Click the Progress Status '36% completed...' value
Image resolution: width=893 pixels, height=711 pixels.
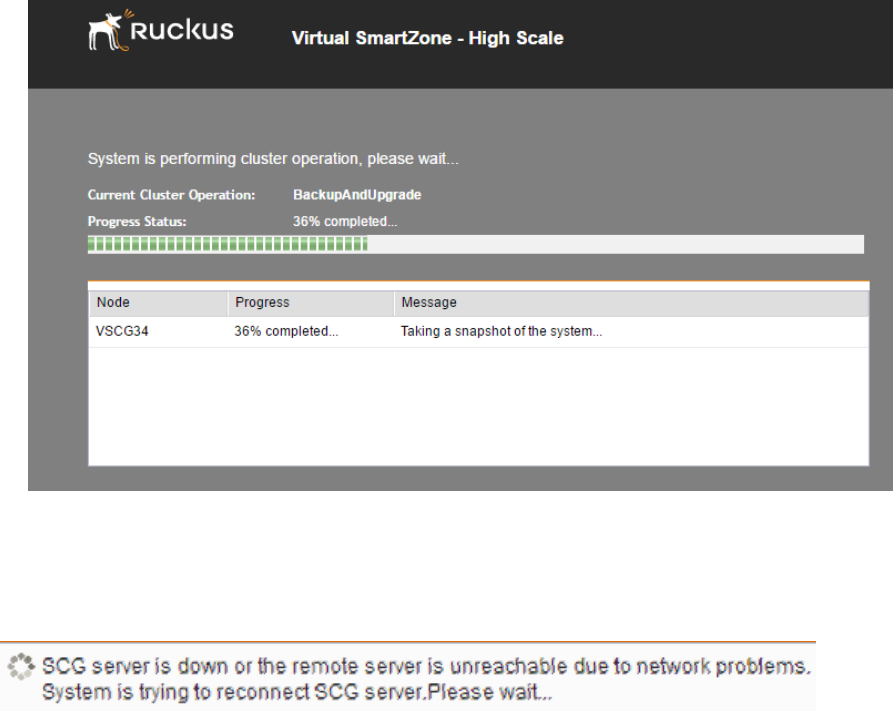(x=345, y=222)
